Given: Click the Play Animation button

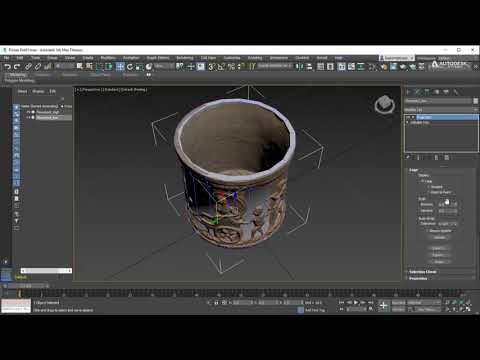Looking at the screenshot, I should coord(356,302).
